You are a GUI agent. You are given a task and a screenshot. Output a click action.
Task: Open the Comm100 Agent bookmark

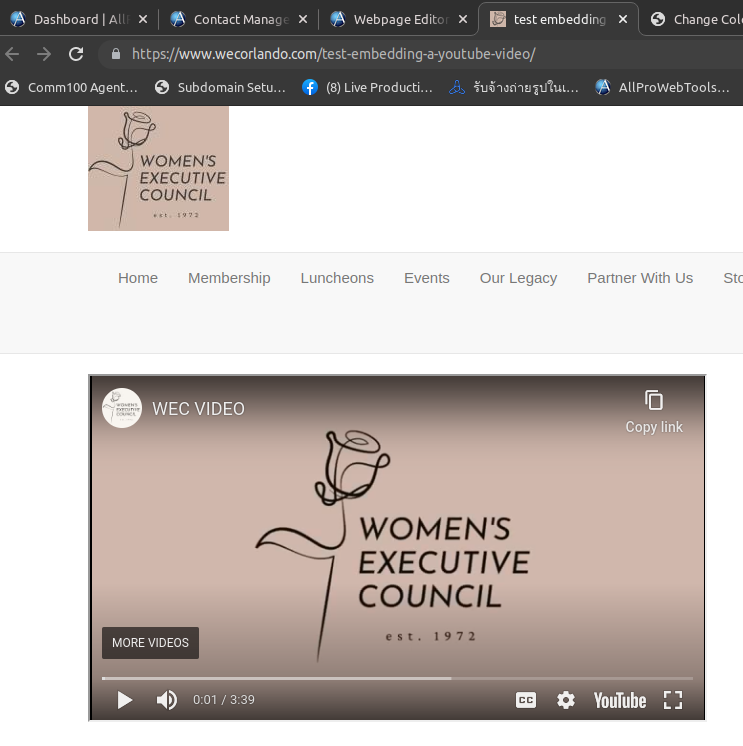71,88
